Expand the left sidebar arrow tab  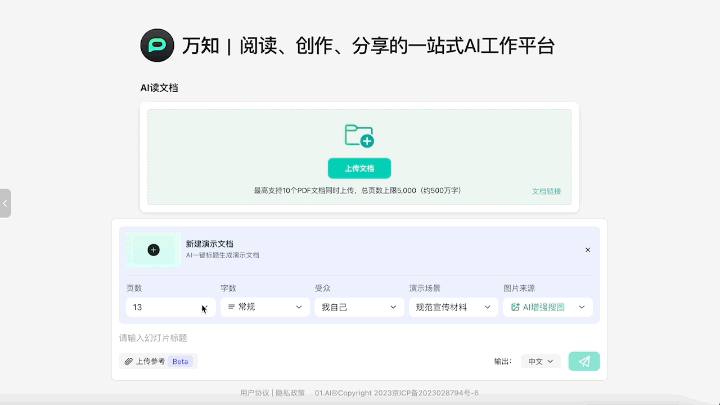tap(5, 203)
